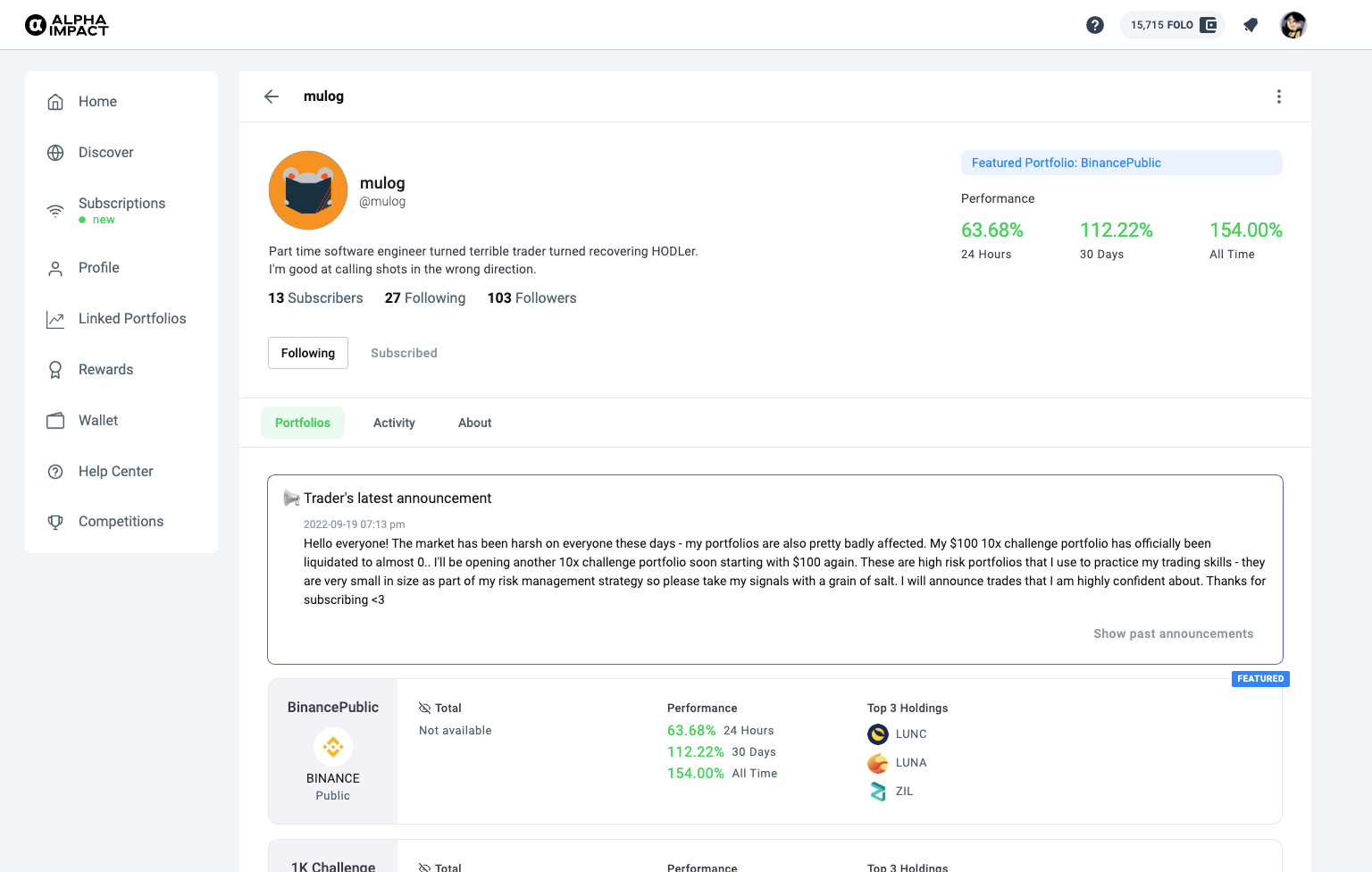The width and height of the screenshot is (1372, 872).
Task: Open Competitions in the sidebar
Action: [x=121, y=522]
